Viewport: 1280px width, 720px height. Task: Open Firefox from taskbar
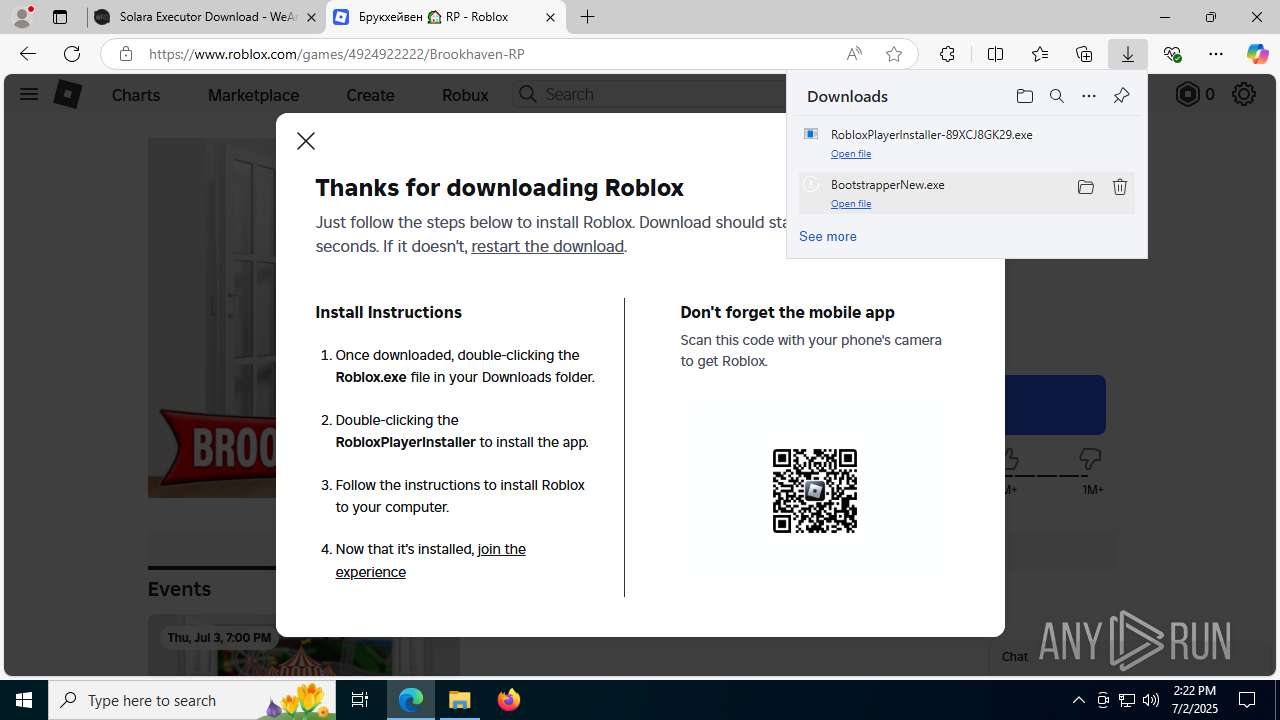[509, 700]
